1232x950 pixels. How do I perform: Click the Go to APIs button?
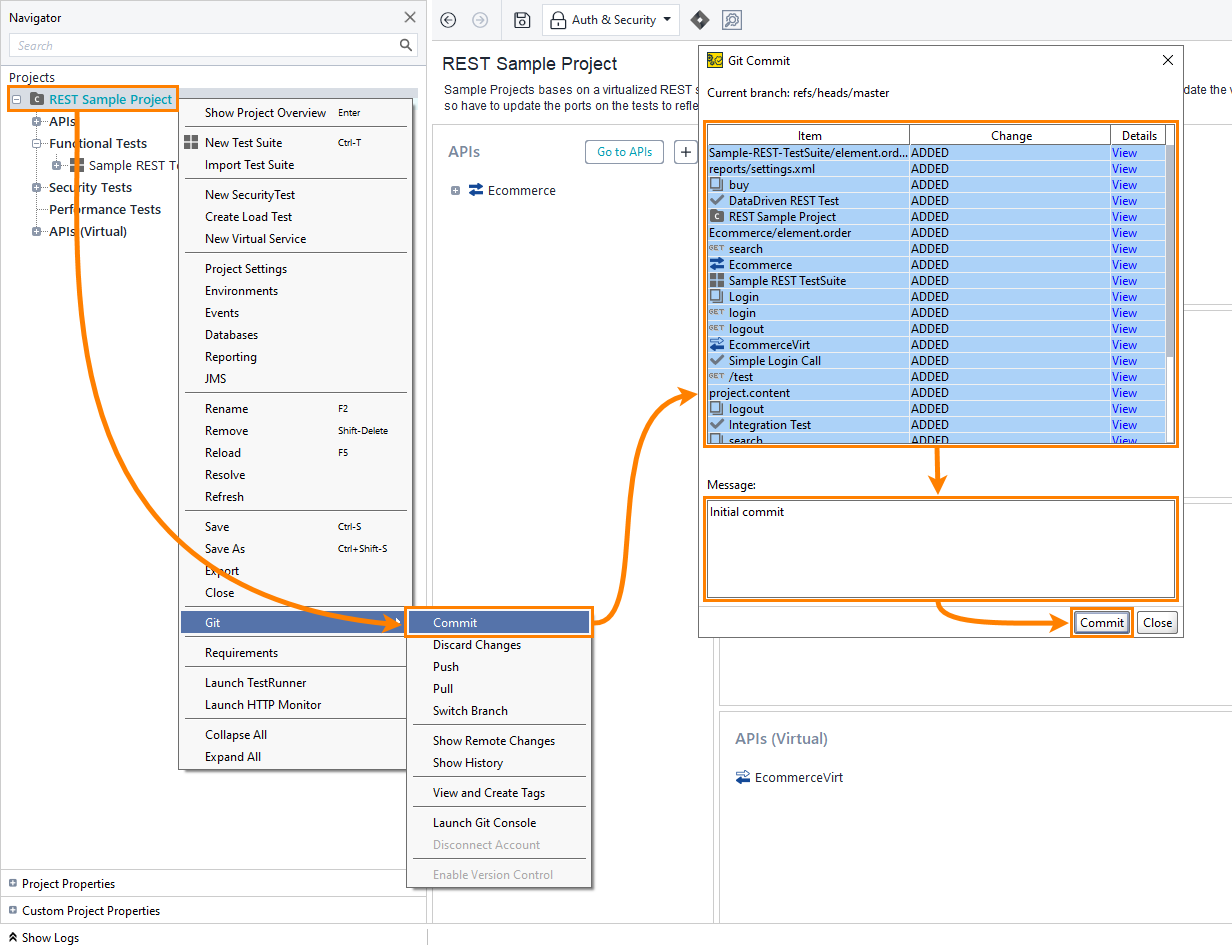click(624, 152)
